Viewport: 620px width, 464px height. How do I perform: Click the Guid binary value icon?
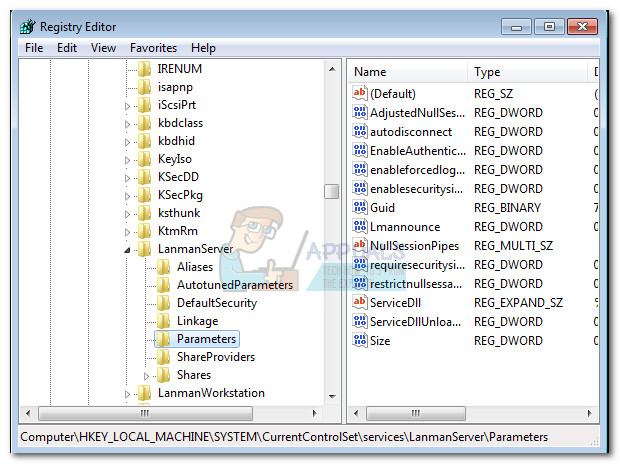tap(360, 207)
